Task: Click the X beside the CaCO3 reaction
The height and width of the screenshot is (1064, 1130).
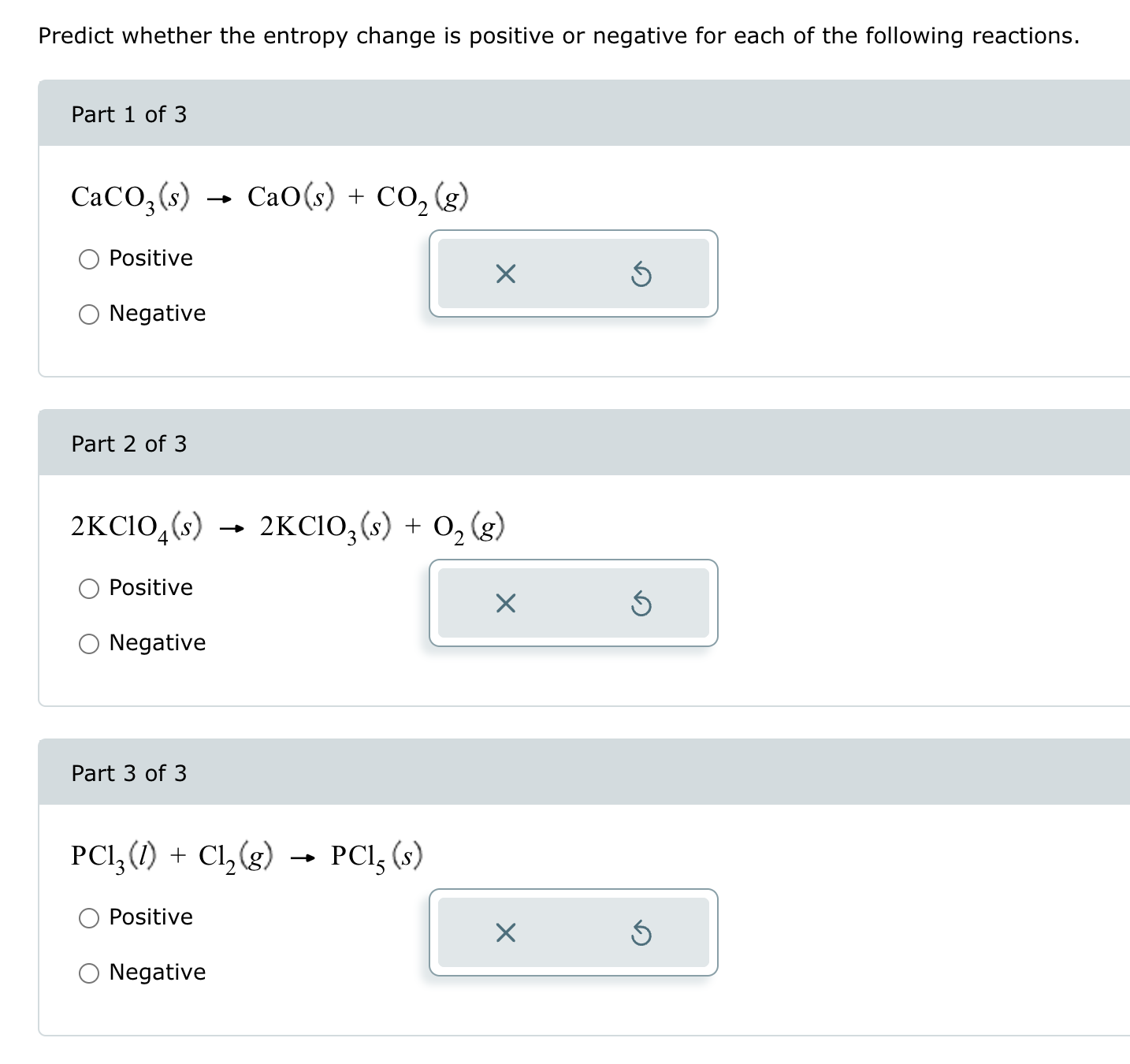Action: 505,273
